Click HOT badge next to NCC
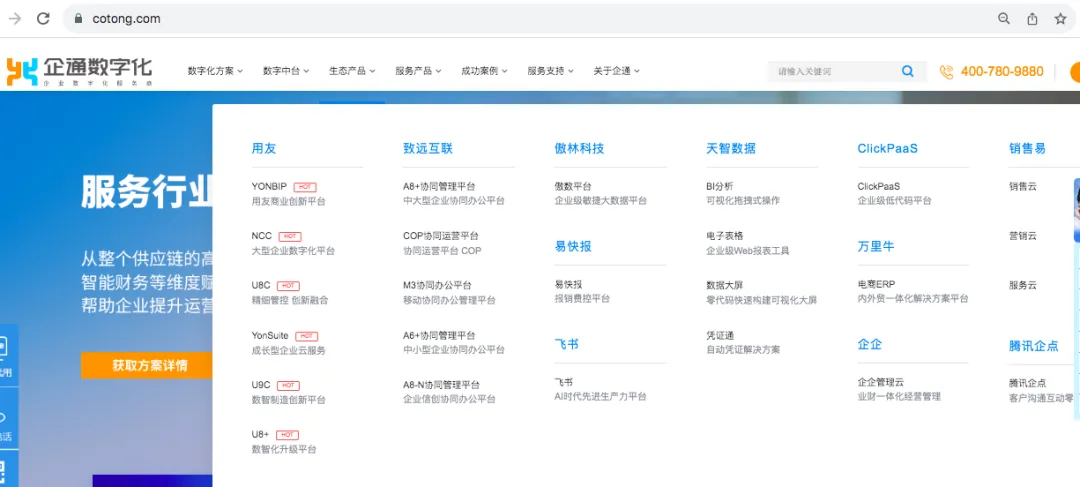 (x=290, y=236)
